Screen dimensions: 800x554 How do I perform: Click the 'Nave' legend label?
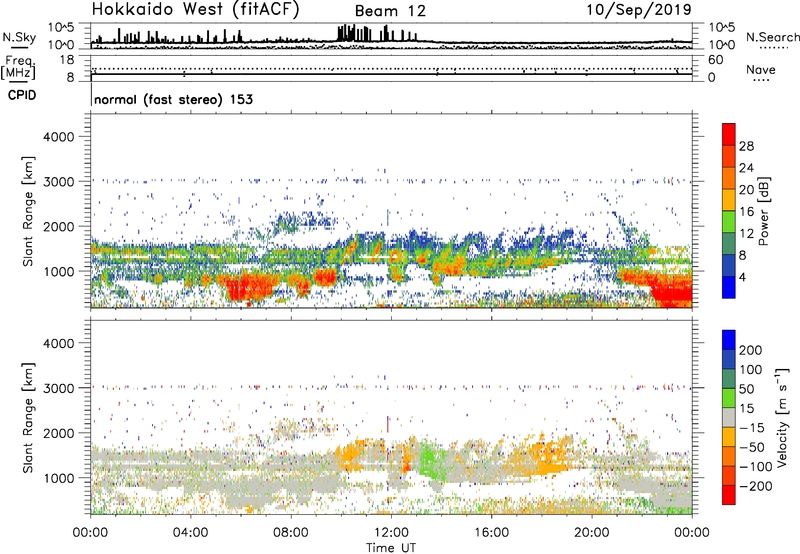pyautogui.click(x=761, y=69)
